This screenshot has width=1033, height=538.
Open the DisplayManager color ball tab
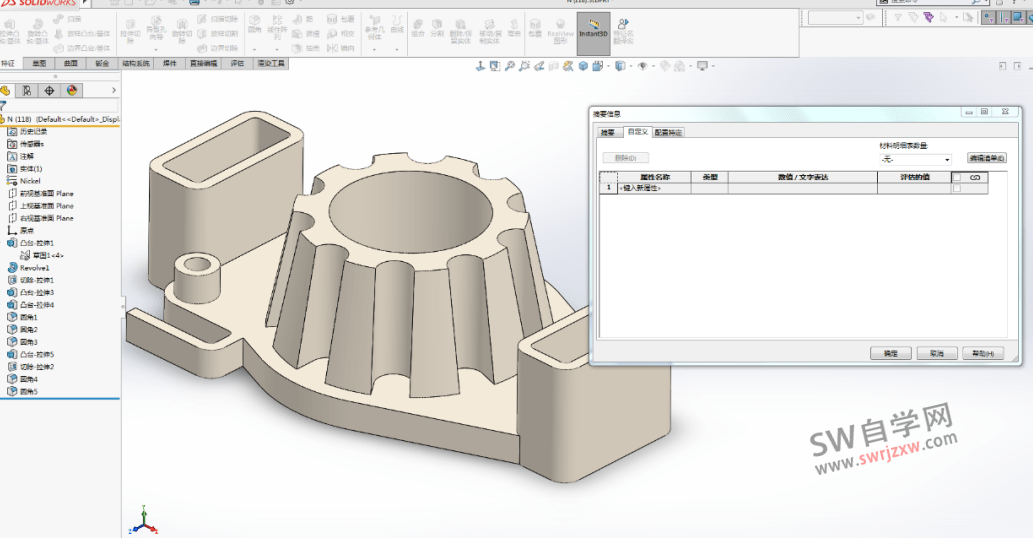72,90
